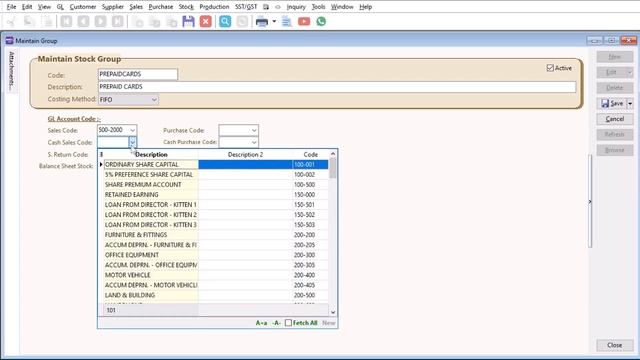Go to the previous record toolbar icon
The width and height of the screenshot is (640, 360).
click(83, 22)
